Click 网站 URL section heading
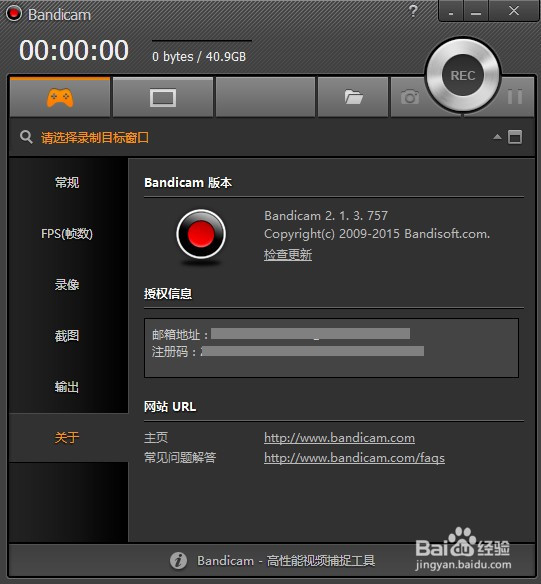 tap(170, 407)
